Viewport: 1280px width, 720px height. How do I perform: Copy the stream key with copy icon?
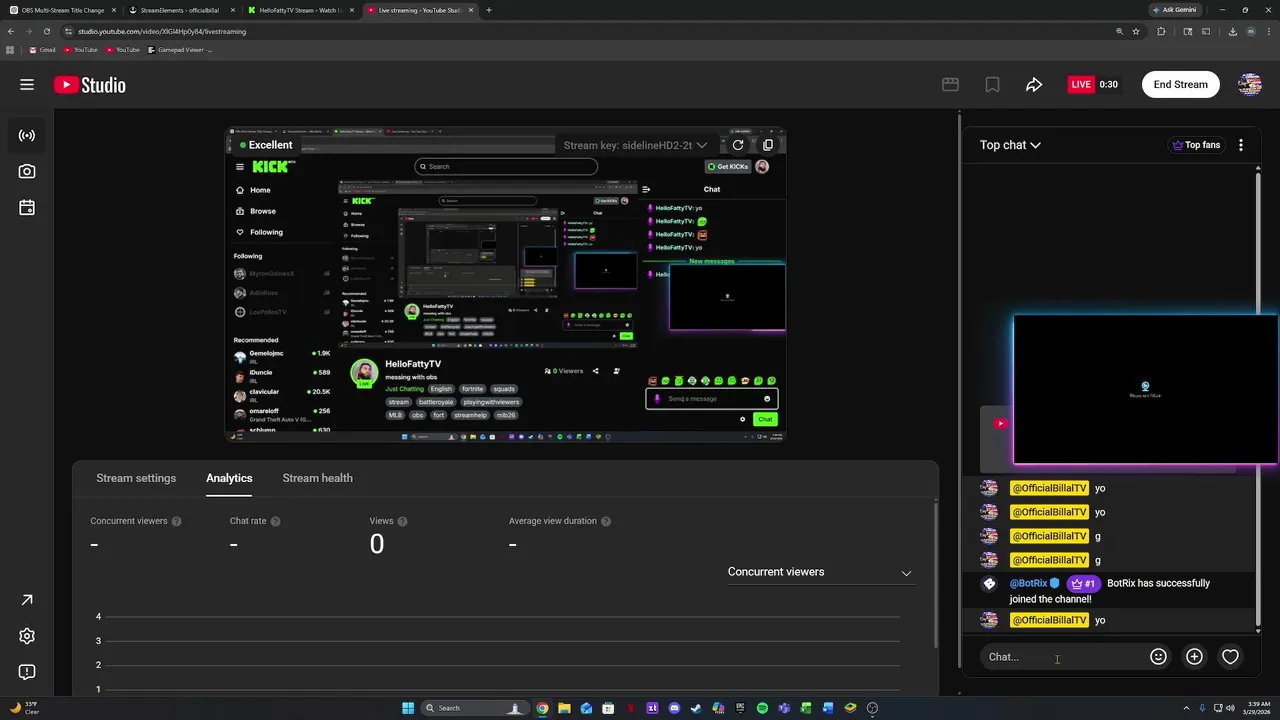coord(768,145)
